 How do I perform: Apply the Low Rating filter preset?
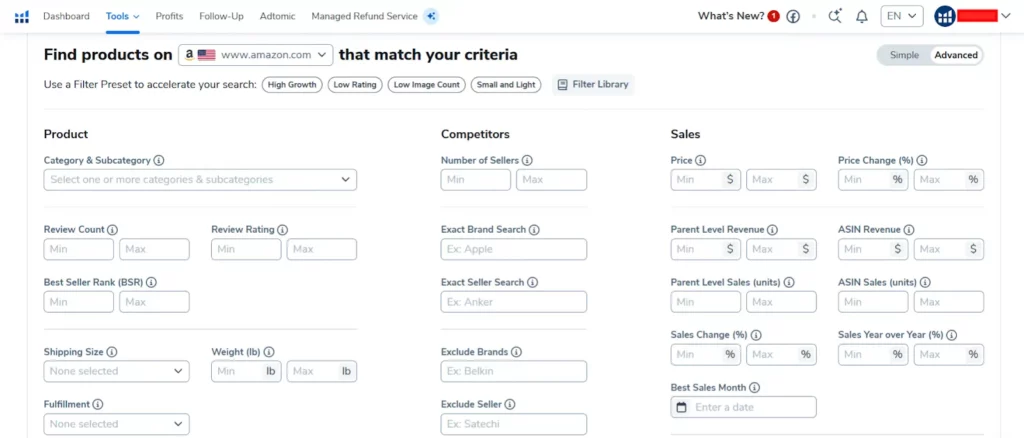[355, 85]
